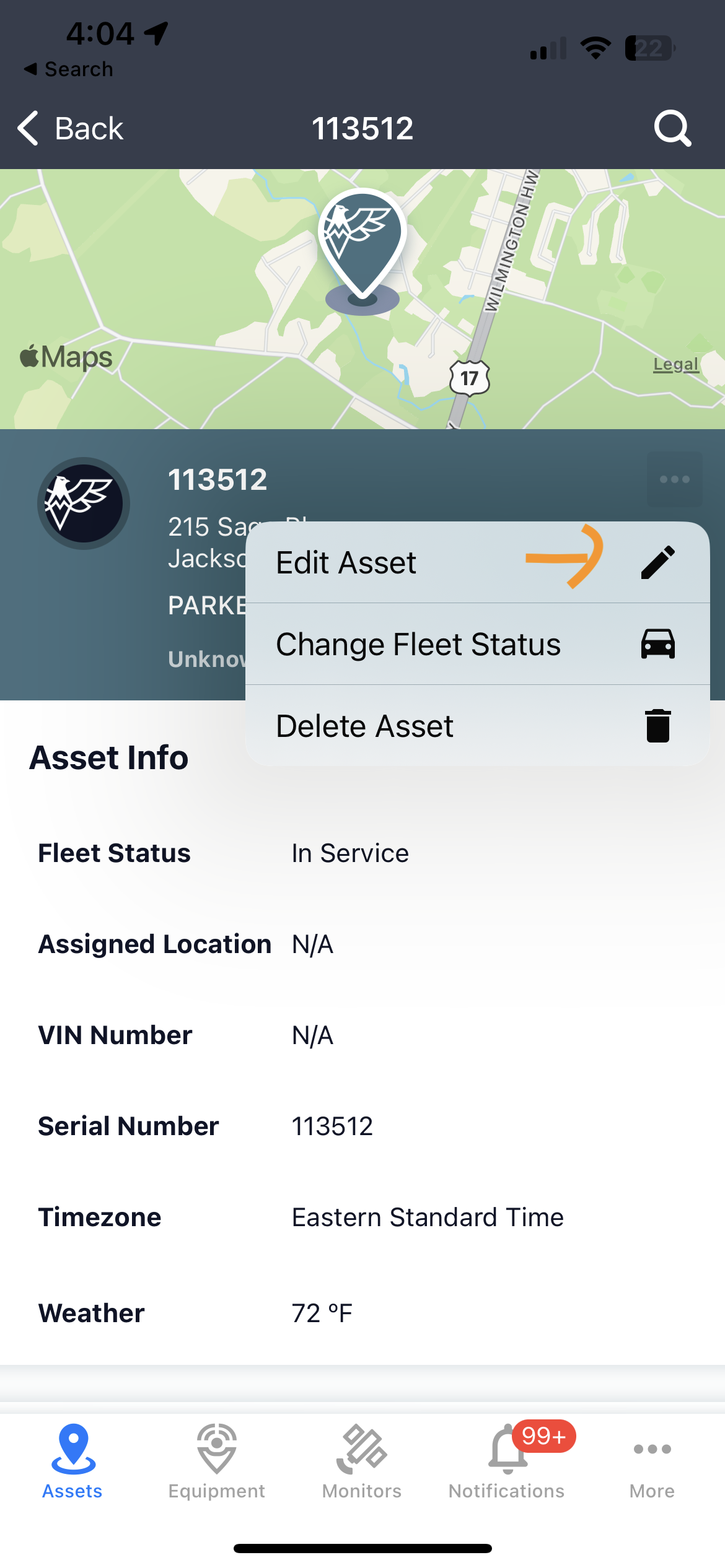
Task: Tap the search magnifier icon
Action: click(x=672, y=129)
